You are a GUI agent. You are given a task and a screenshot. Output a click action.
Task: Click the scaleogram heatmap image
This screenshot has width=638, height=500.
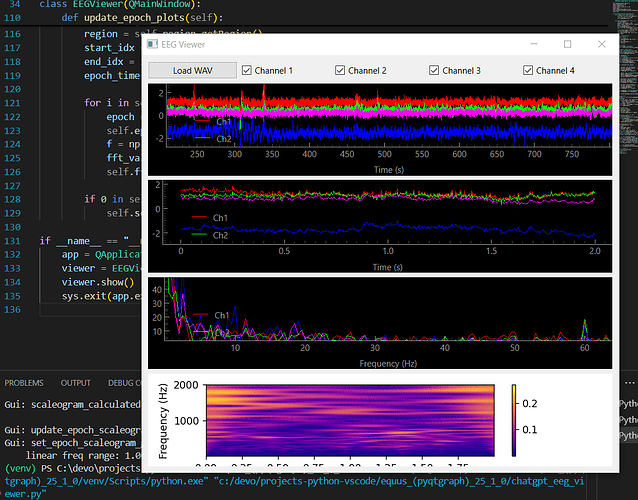[350, 420]
